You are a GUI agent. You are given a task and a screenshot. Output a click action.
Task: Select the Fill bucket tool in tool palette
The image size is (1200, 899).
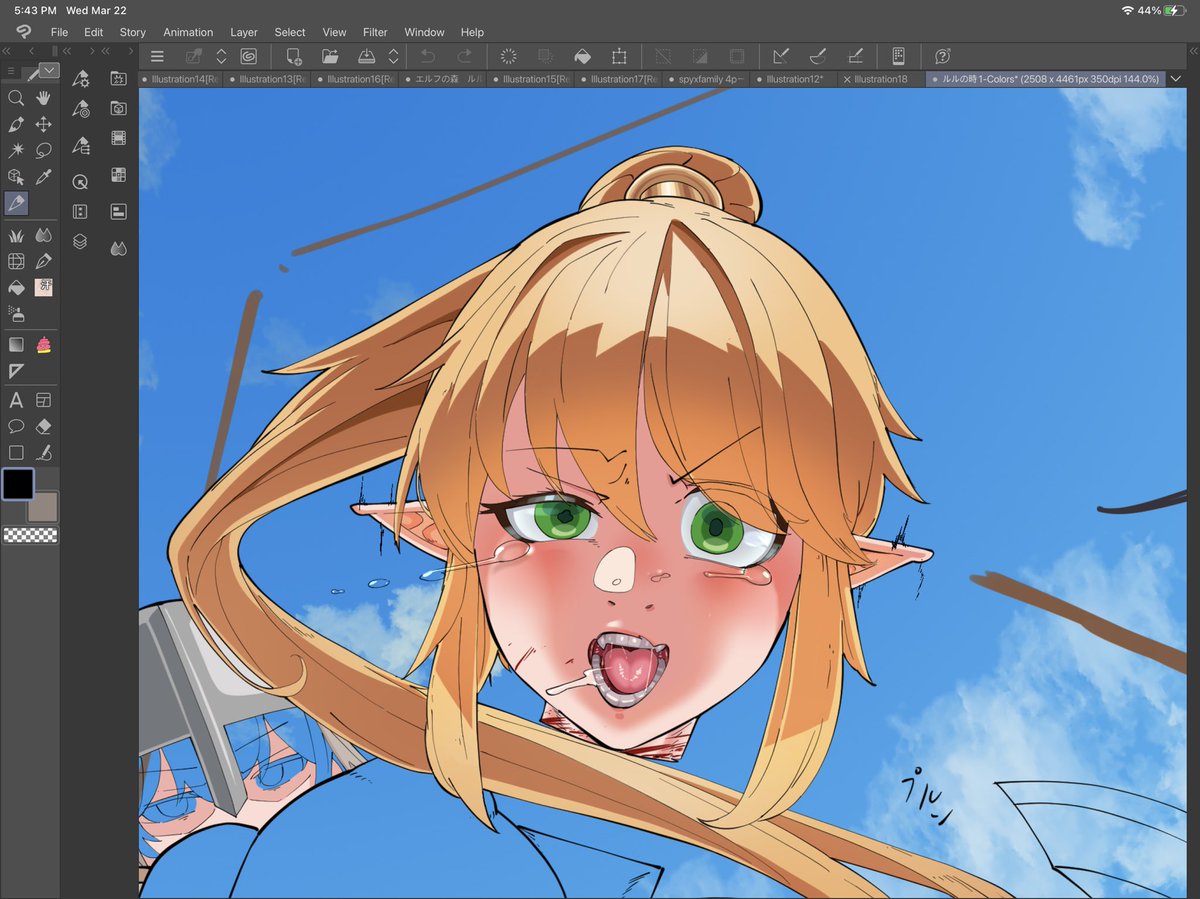16,288
